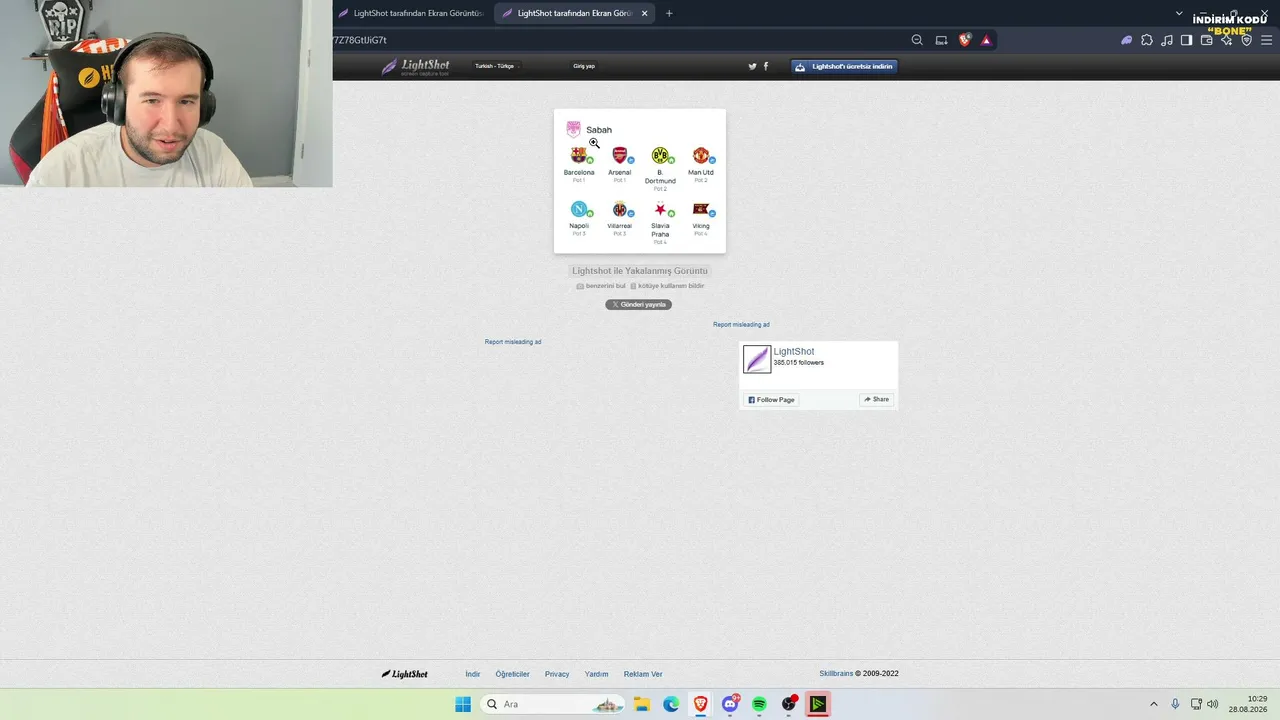Open the Brave Wallet icon

[x=1206, y=40]
